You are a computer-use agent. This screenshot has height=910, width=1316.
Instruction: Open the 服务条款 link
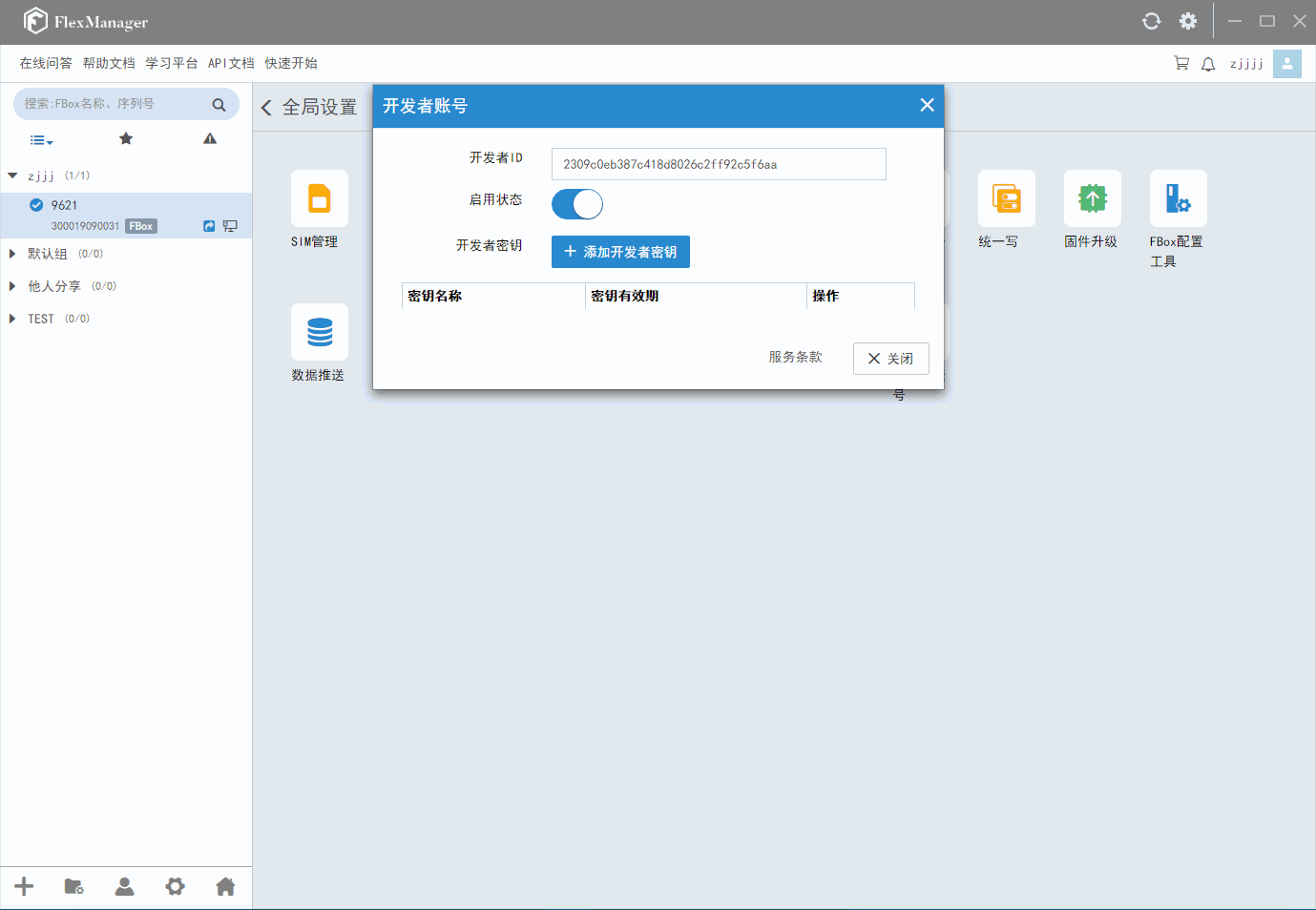click(x=795, y=357)
